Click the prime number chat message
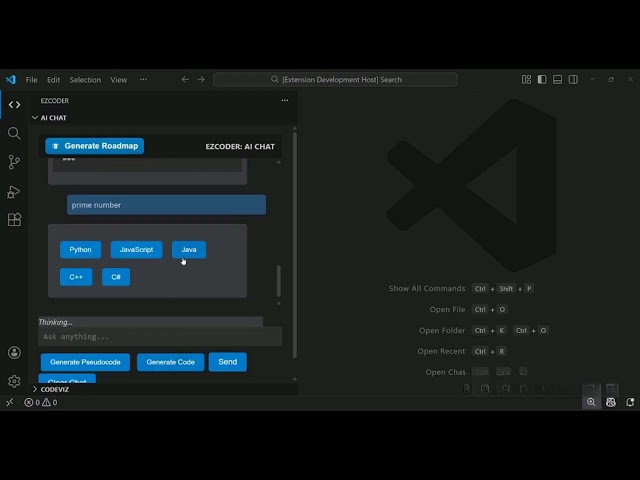Image resolution: width=640 pixels, height=480 pixels. tap(167, 205)
